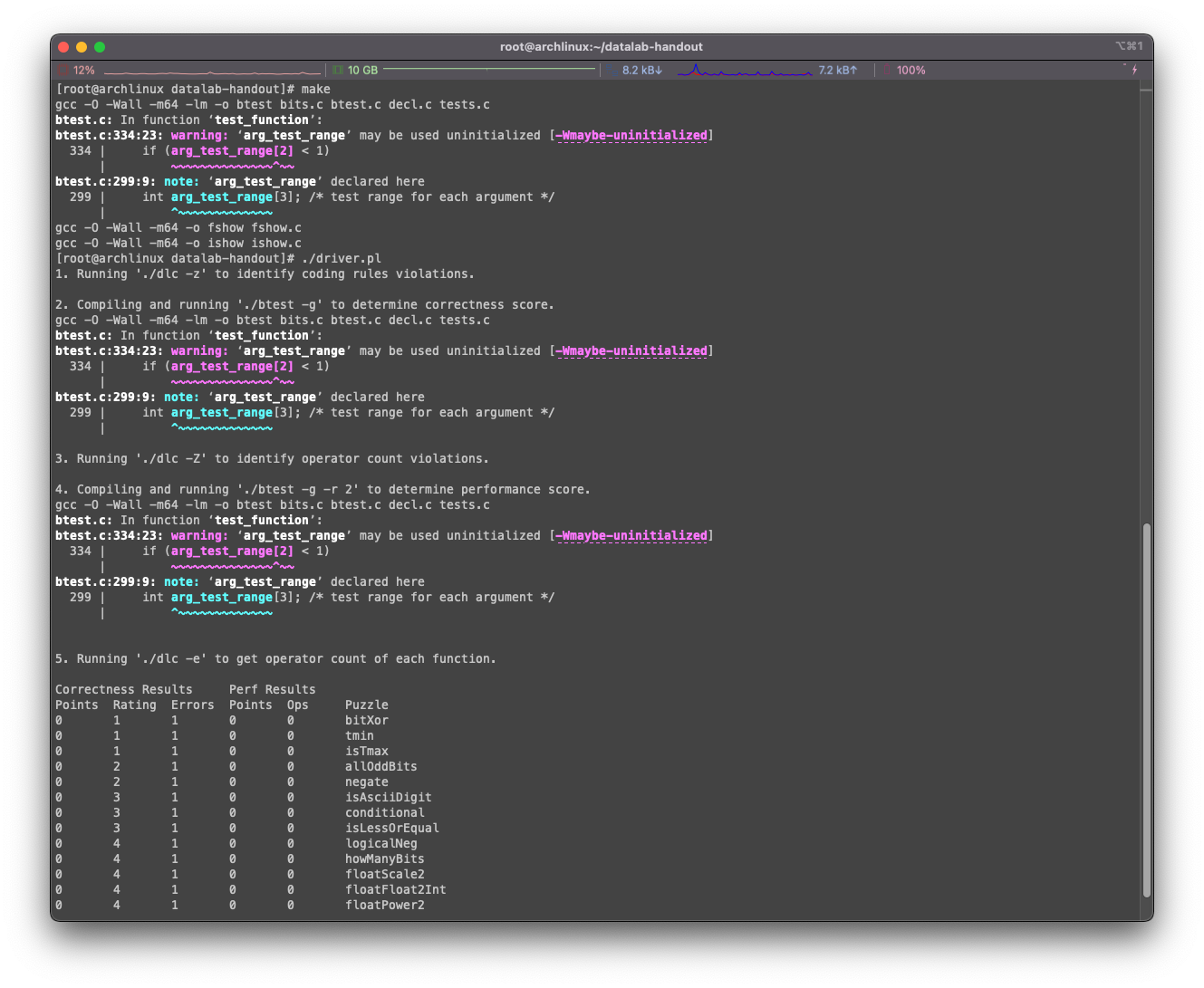
Task: Click the network throughput graph in status bar
Action: [744, 70]
